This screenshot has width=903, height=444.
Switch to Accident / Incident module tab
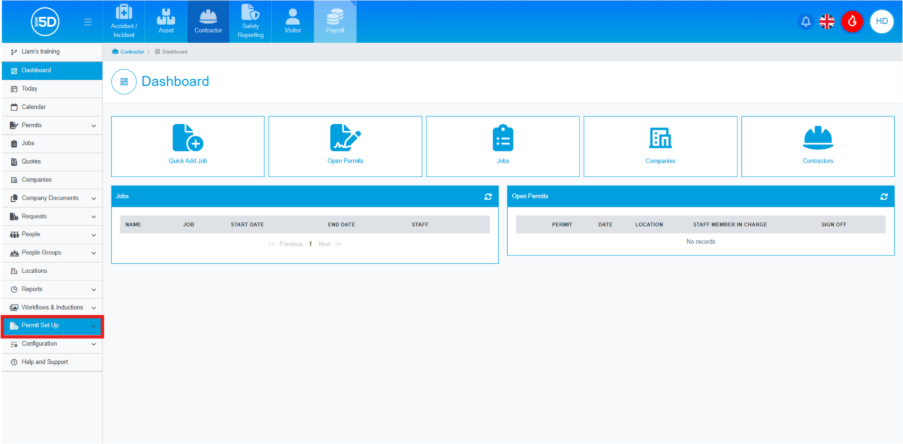[x=124, y=21]
